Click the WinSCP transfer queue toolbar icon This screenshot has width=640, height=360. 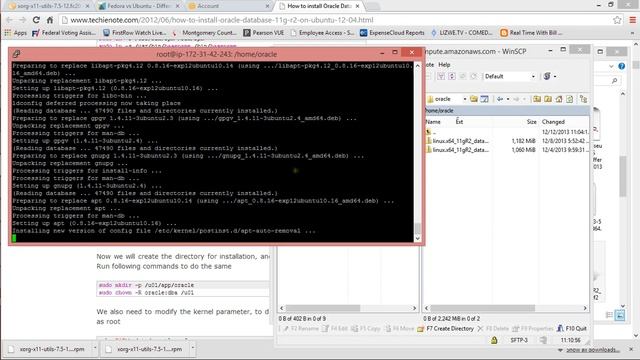(x=441, y=76)
